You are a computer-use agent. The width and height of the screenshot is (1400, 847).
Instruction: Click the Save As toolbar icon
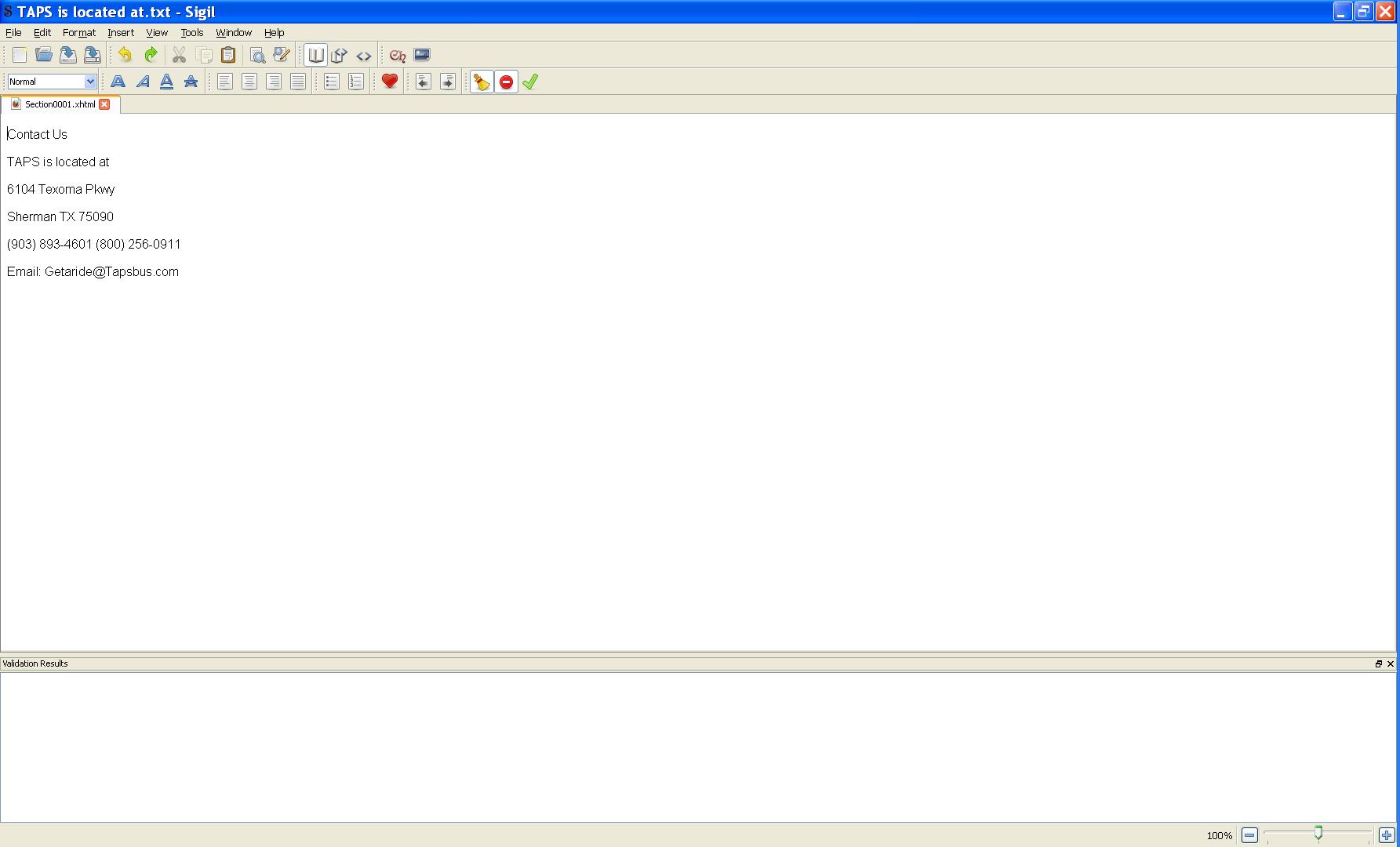(93, 55)
